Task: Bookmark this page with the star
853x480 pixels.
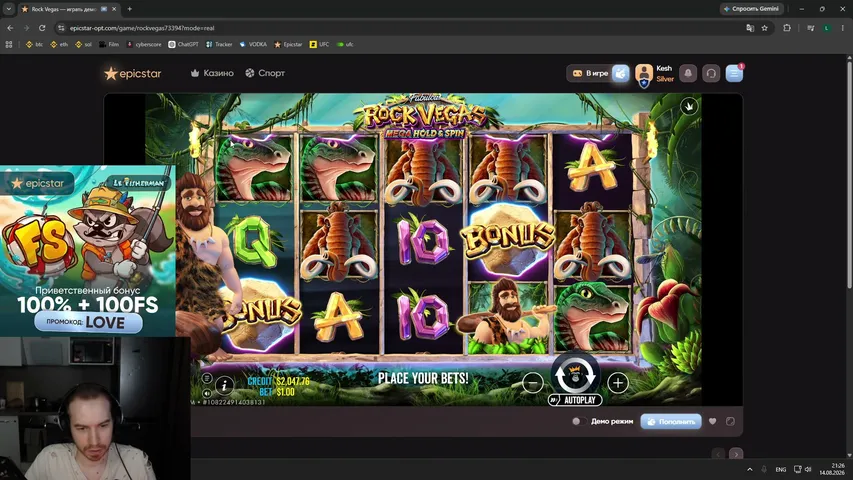Action: coord(764,28)
